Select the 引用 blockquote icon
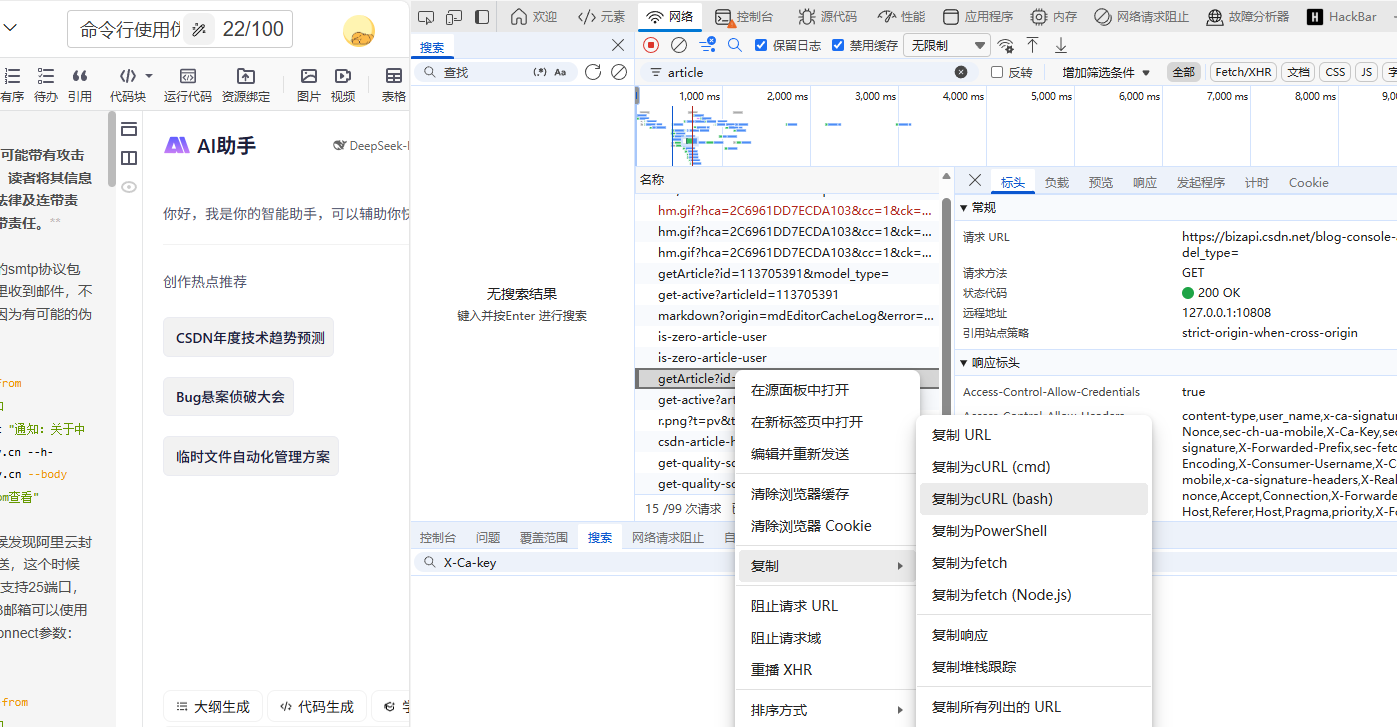The height and width of the screenshot is (727, 1397). (81, 78)
